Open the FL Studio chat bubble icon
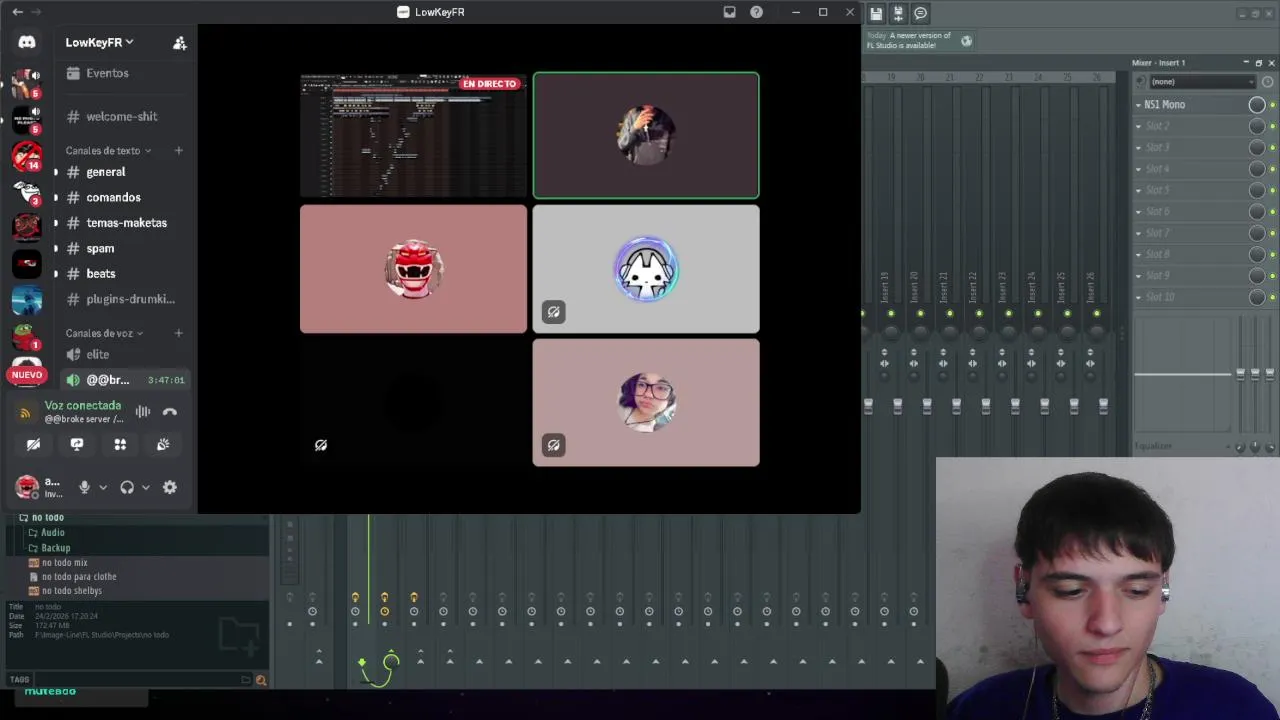This screenshot has width=1280, height=720. pos(921,13)
